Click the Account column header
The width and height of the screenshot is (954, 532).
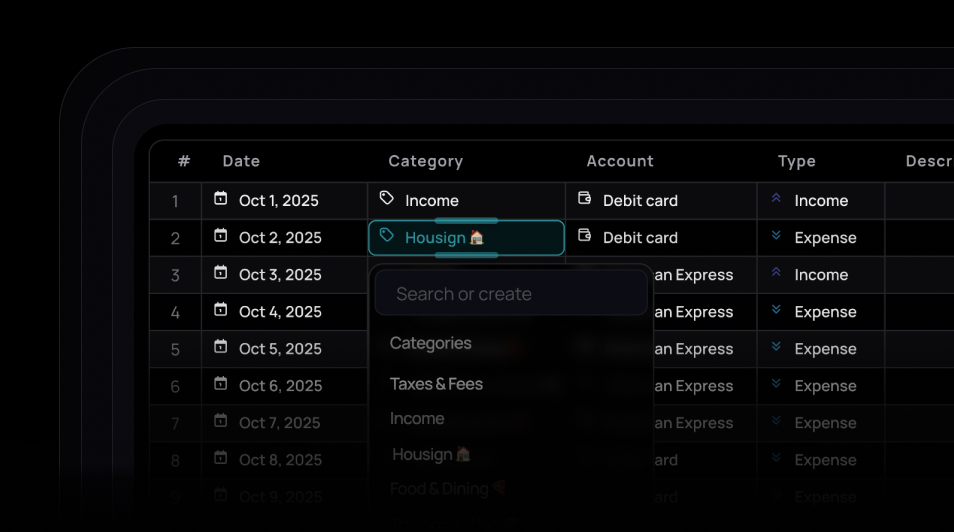(x=620, y=161)
